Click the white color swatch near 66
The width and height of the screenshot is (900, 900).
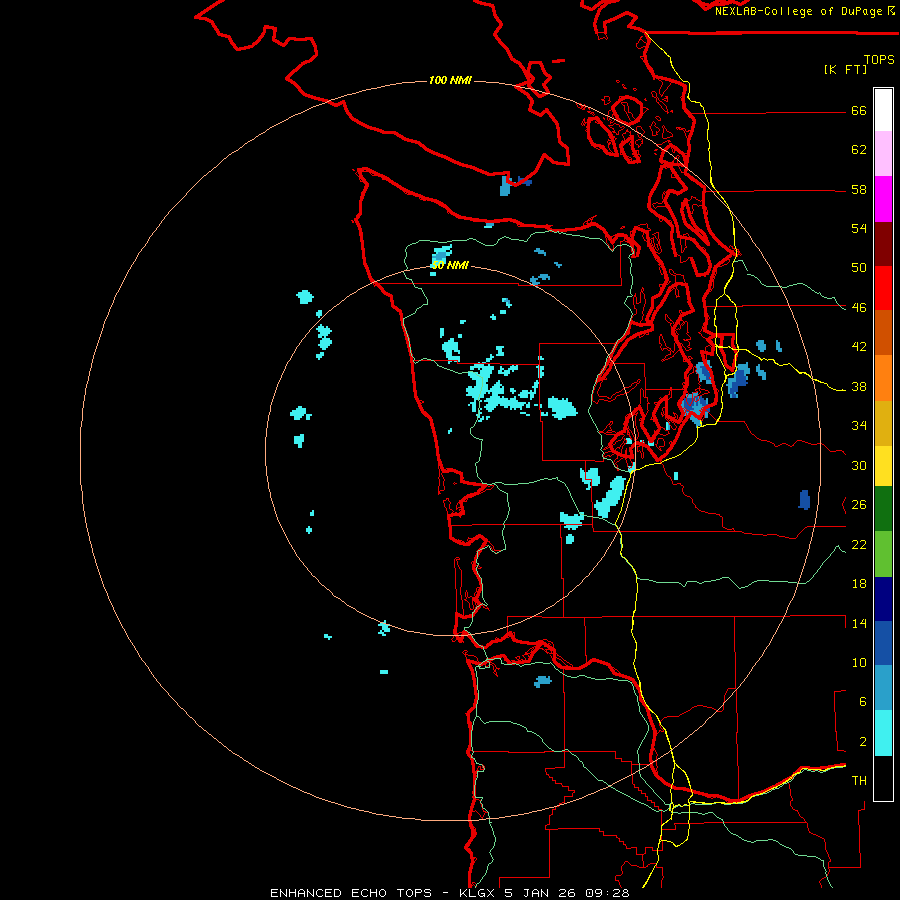[883, 110]
